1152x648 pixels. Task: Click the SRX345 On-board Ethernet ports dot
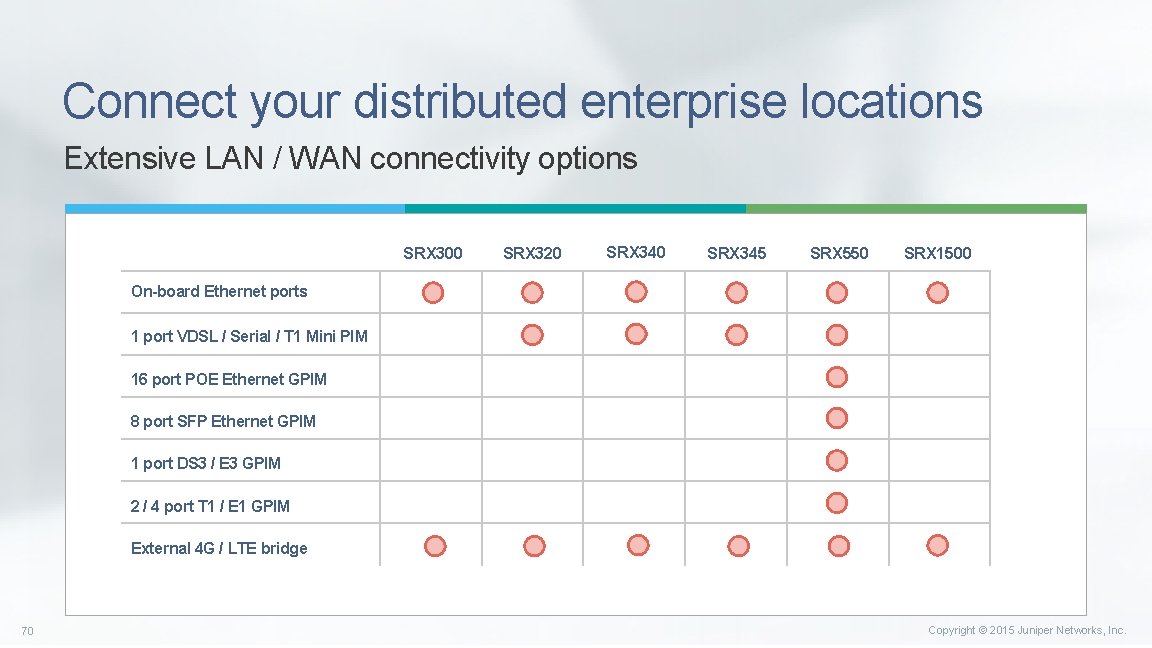click(x=736, y=292)
